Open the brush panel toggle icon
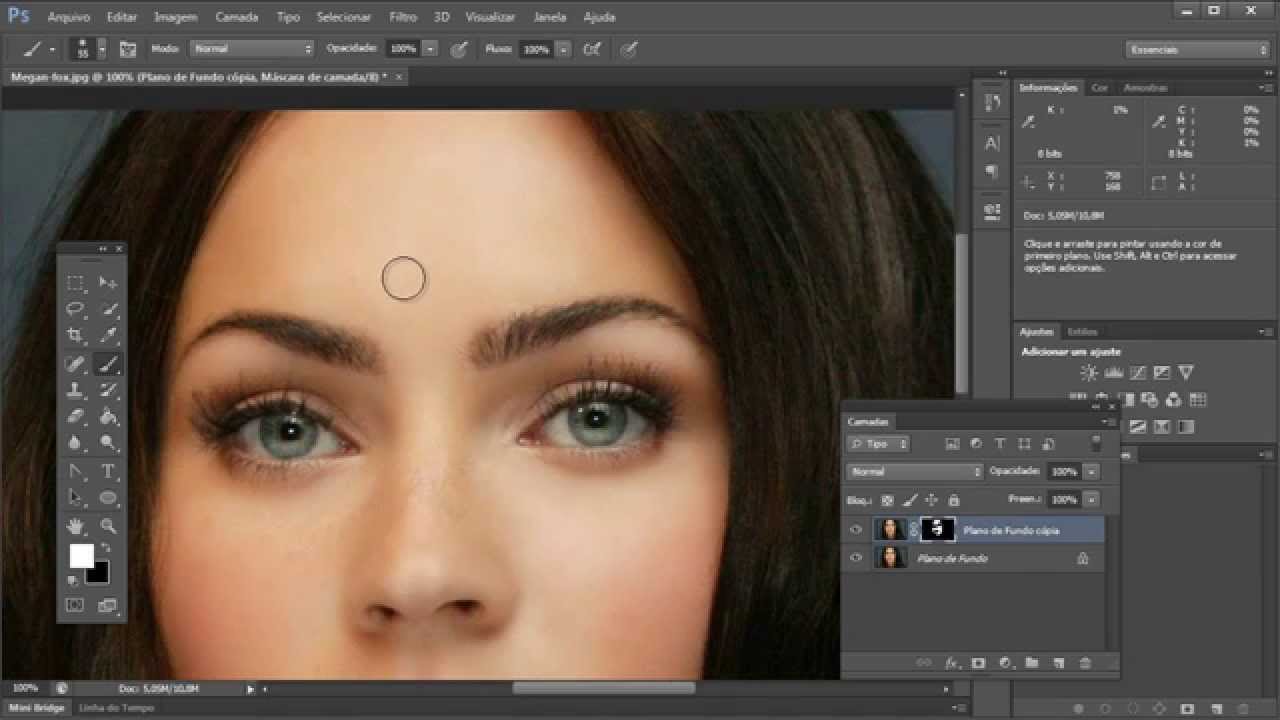The image size is (1280, 720). (x=128, y=49)
